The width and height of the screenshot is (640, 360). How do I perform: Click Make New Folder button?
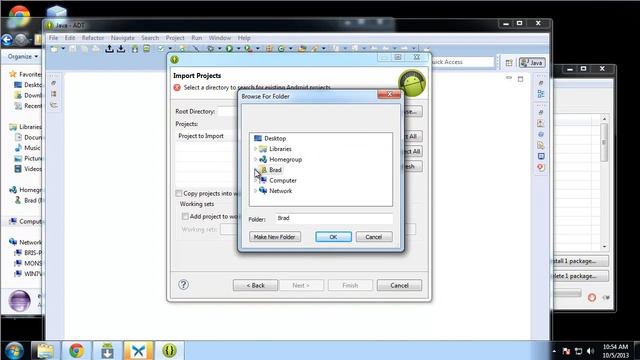pyautogui.click(x=275, y=237)
